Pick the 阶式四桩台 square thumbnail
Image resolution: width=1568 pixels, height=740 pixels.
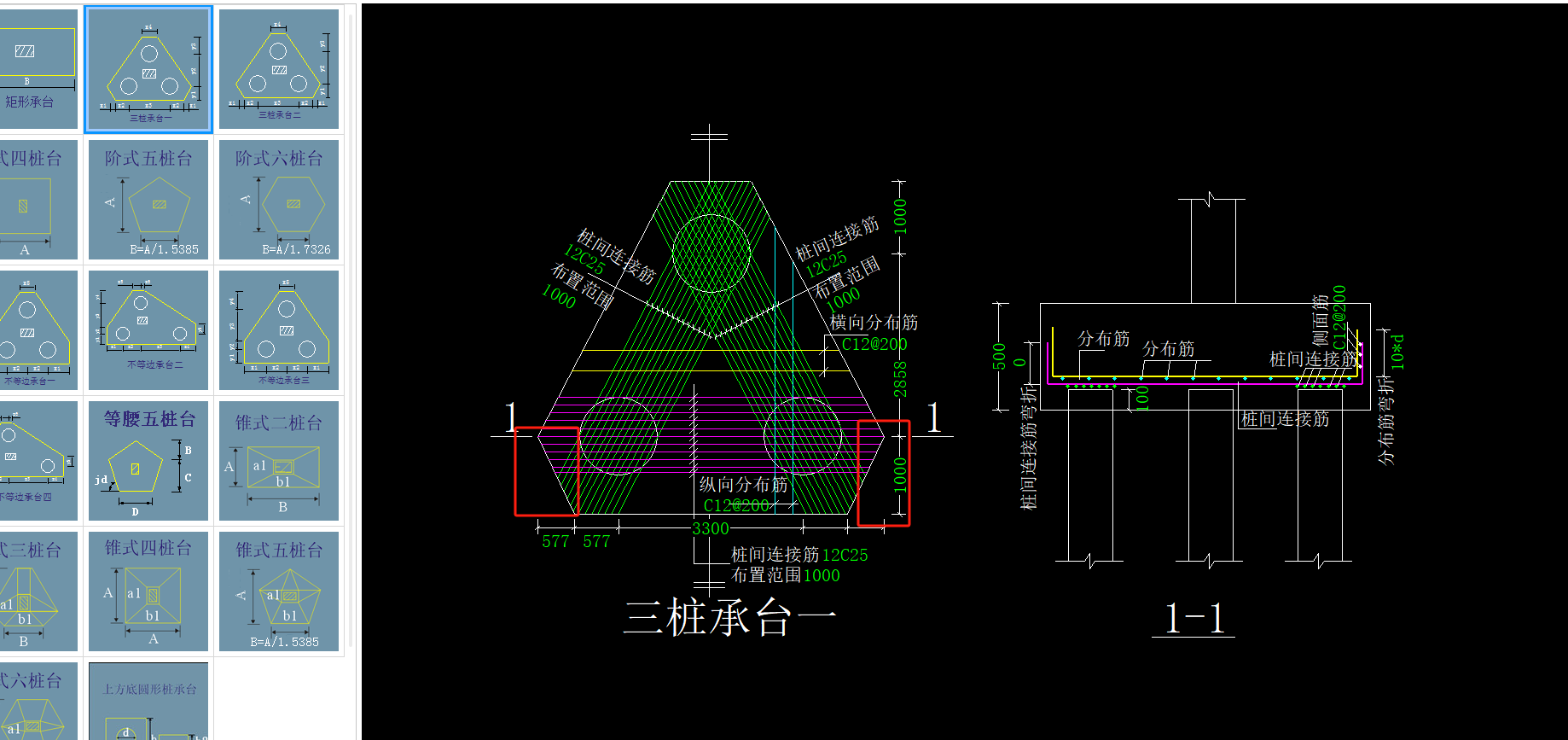pos(38,200)
